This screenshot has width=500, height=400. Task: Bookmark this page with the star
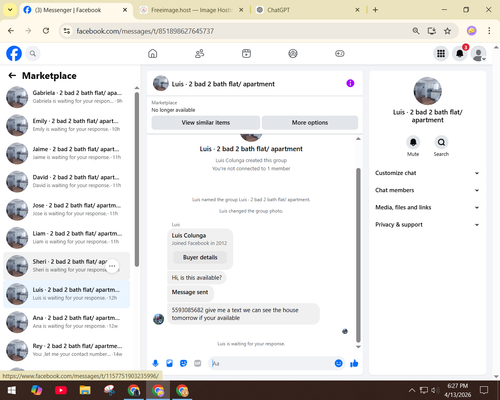point(447,31)
